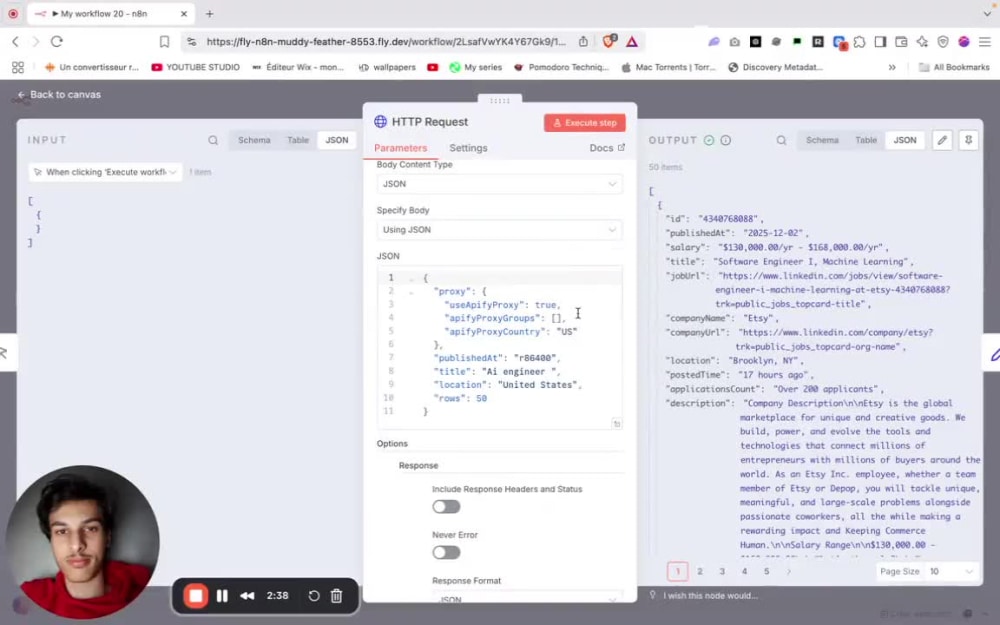Open the wallpapers bookmark
1000x625 pixels.
387,67
